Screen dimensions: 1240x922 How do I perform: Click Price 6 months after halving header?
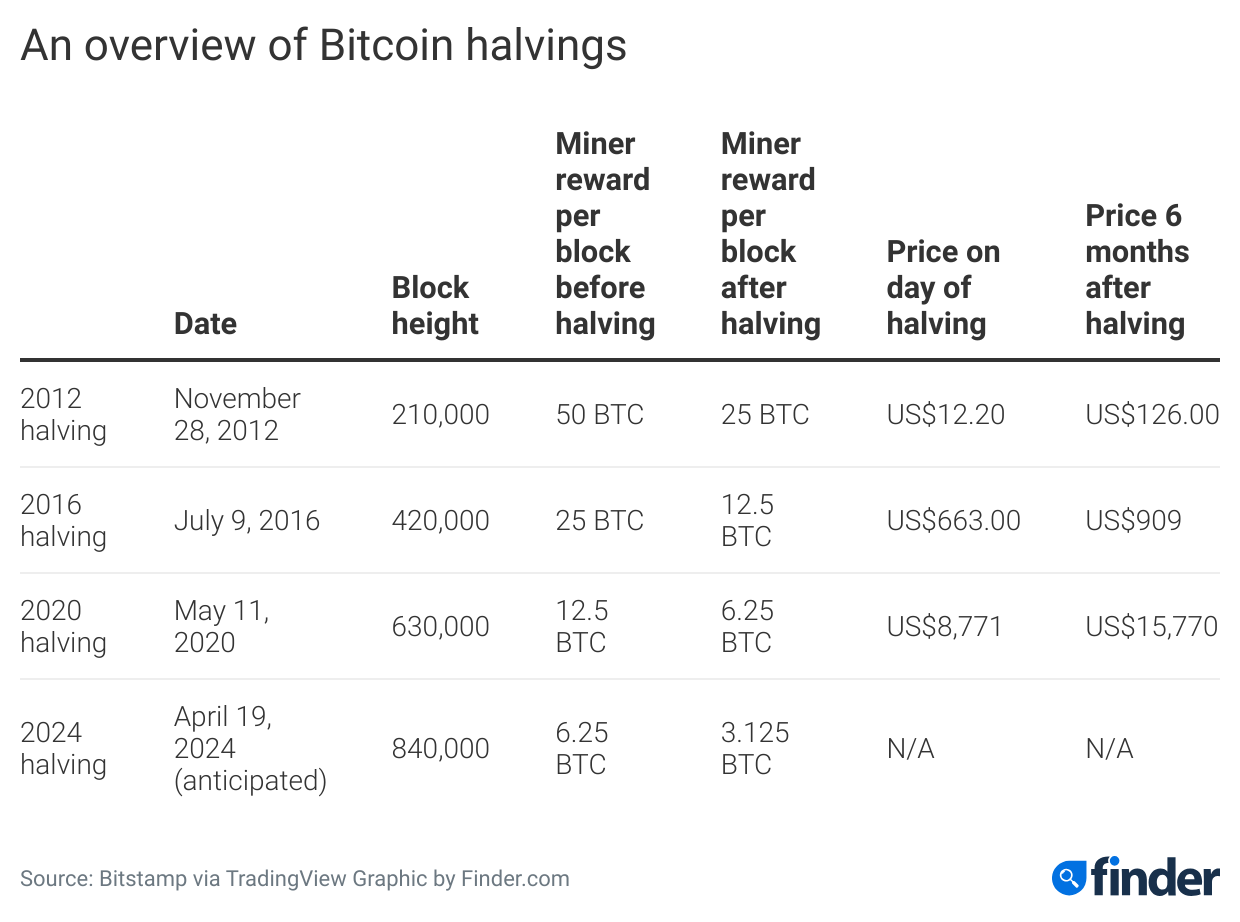(1137, 269)
